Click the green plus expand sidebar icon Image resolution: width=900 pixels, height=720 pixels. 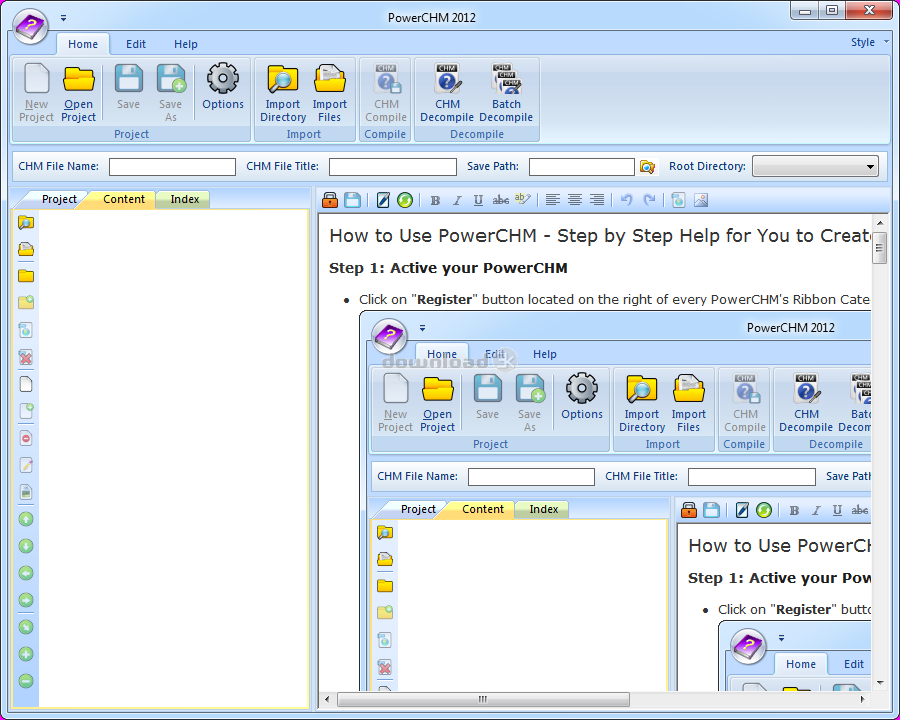coord(26,654)
